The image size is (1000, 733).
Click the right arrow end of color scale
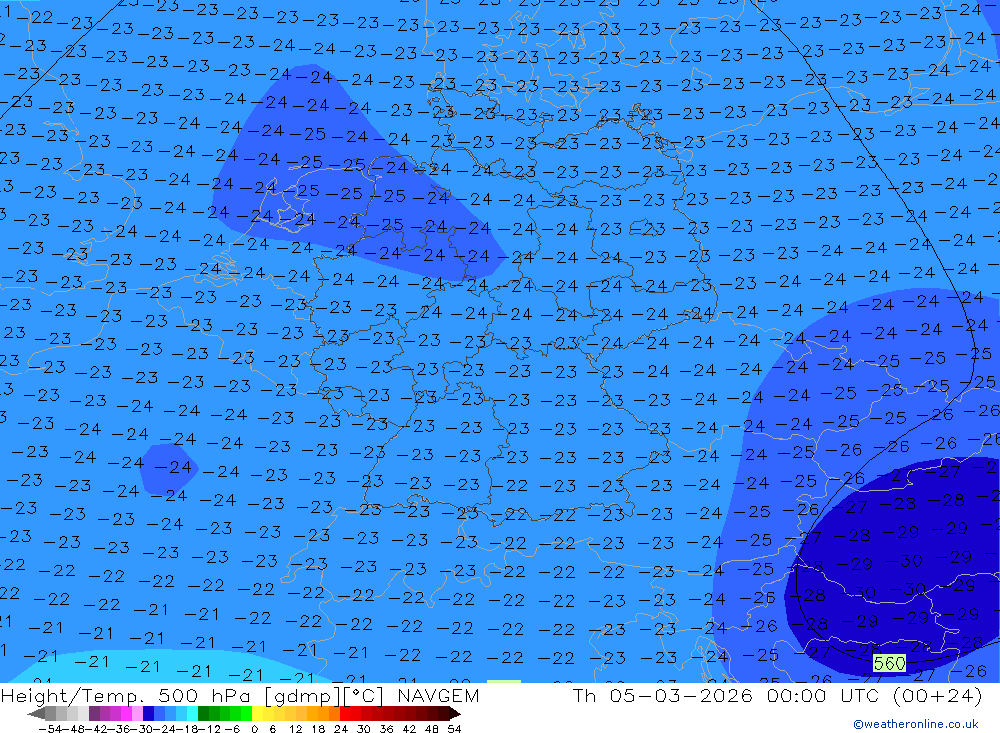[x=454, y=713]
